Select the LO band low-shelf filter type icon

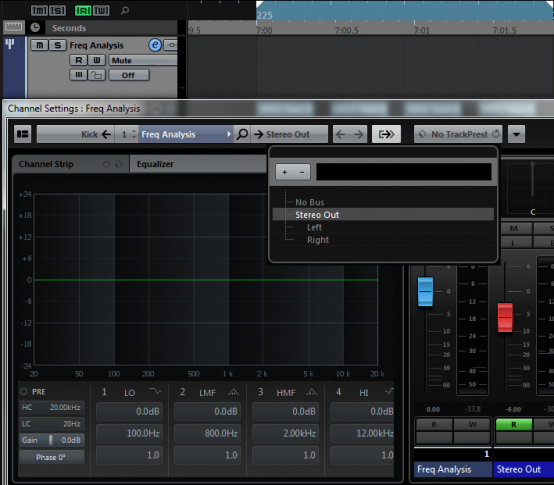(x=155, y=391)
